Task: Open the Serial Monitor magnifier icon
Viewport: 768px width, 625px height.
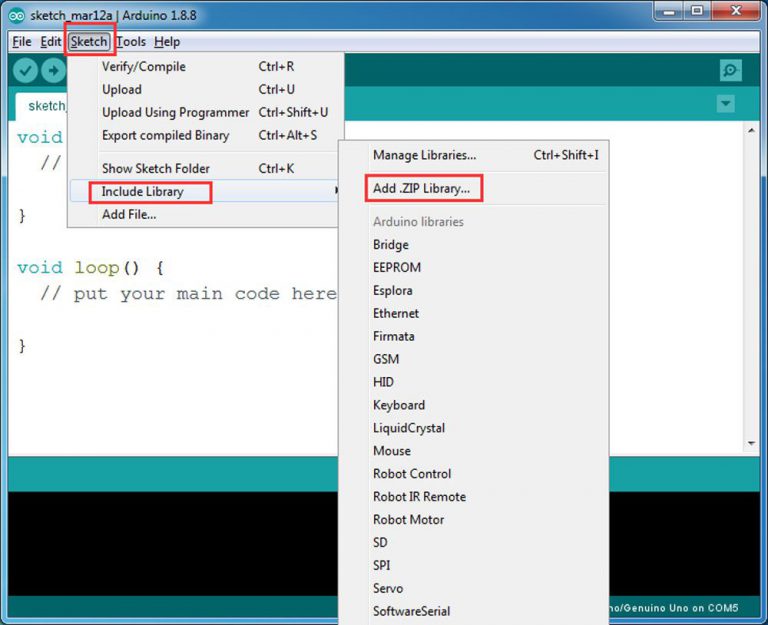Action: point(731,70)
